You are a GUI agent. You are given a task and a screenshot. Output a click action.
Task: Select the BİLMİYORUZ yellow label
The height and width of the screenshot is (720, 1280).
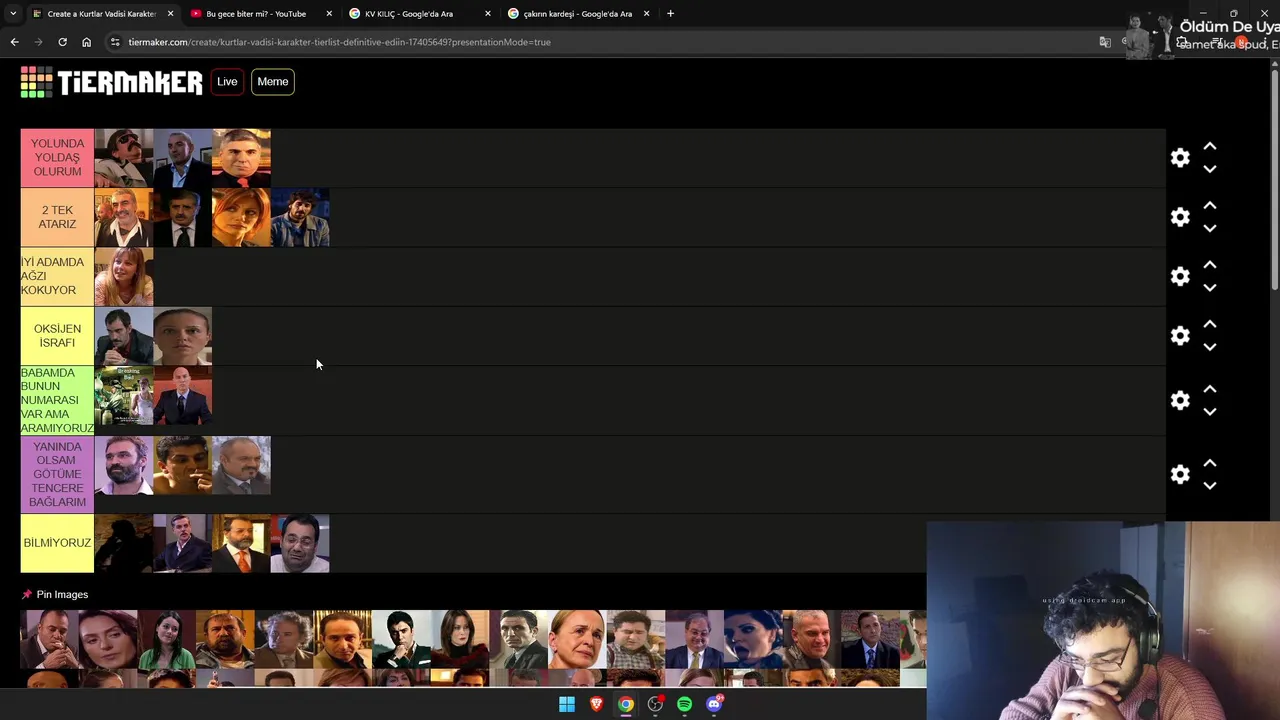pos(57,543)
